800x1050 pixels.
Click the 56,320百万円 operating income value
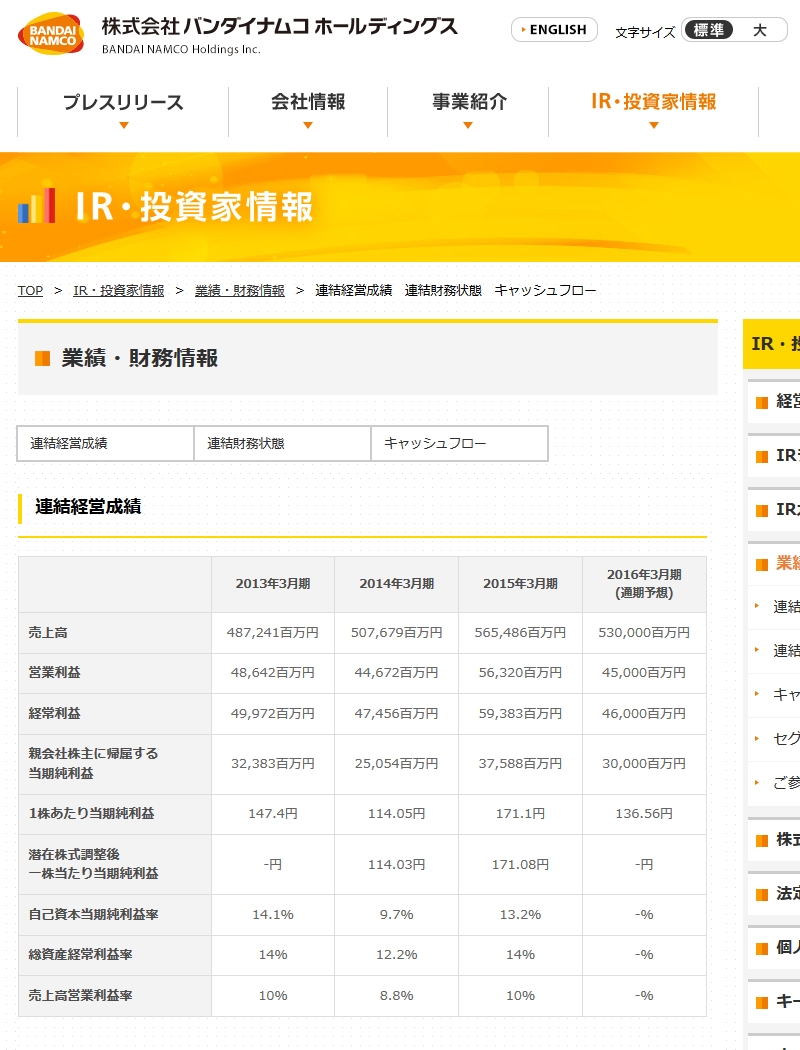coord(521,672)
